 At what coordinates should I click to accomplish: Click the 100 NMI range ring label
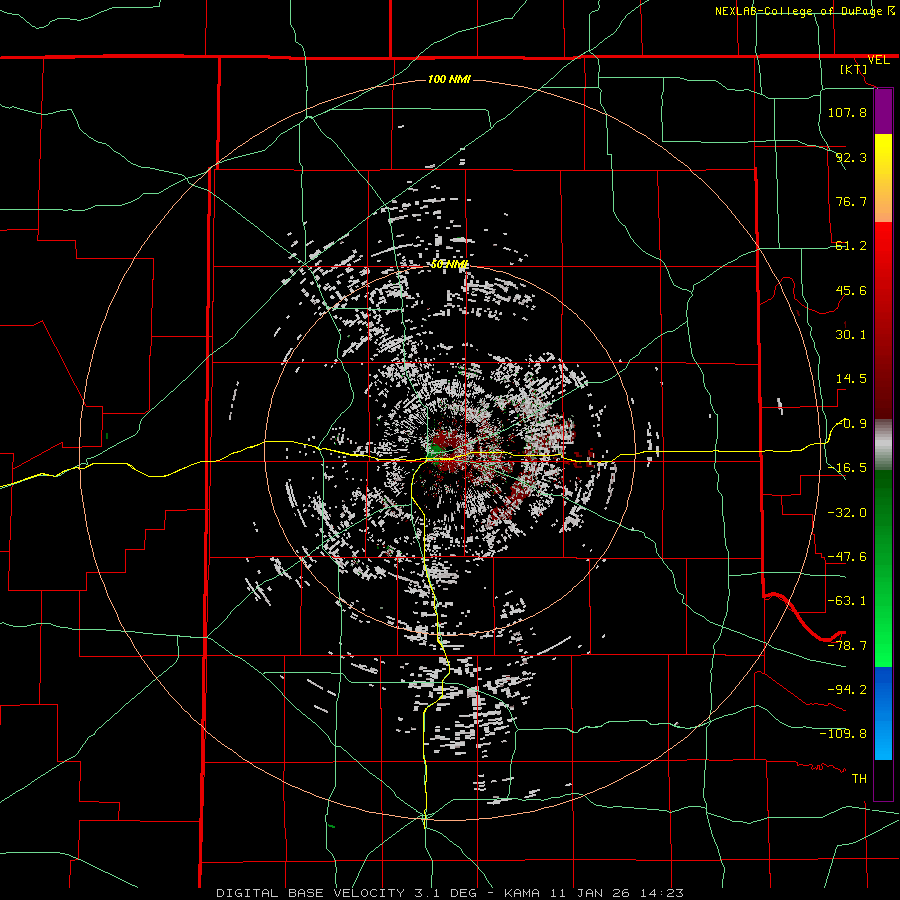coord(449,79)
